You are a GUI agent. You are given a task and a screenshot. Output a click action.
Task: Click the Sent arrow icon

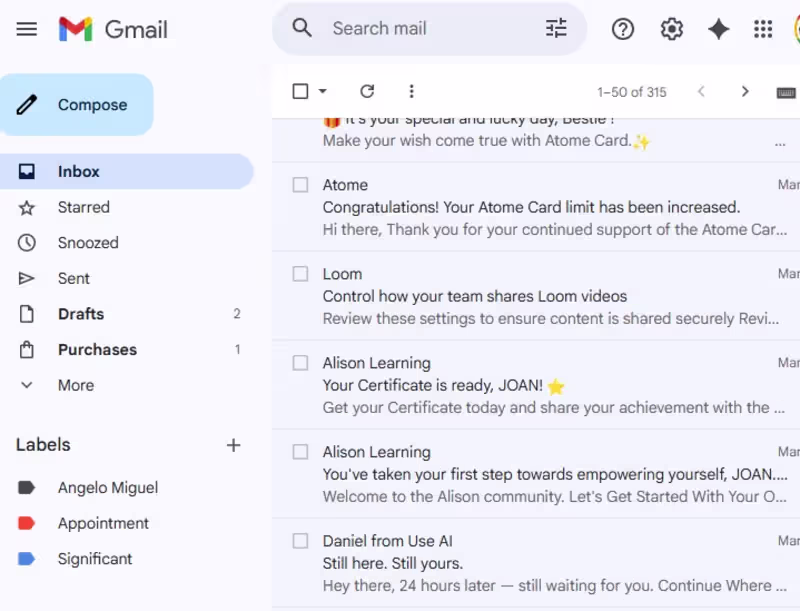click(27, 278)
